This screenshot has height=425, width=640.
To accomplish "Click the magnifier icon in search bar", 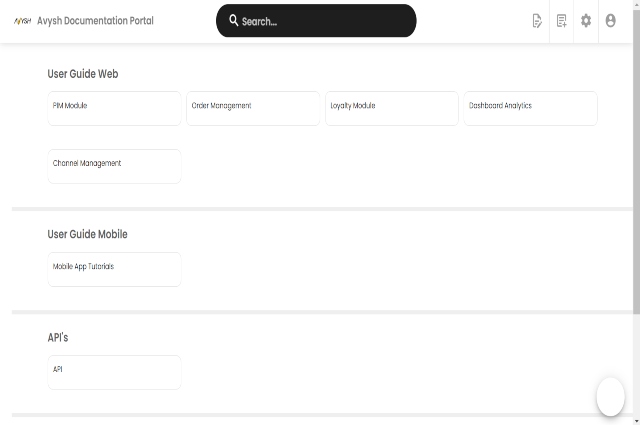I will click(233, 20).
